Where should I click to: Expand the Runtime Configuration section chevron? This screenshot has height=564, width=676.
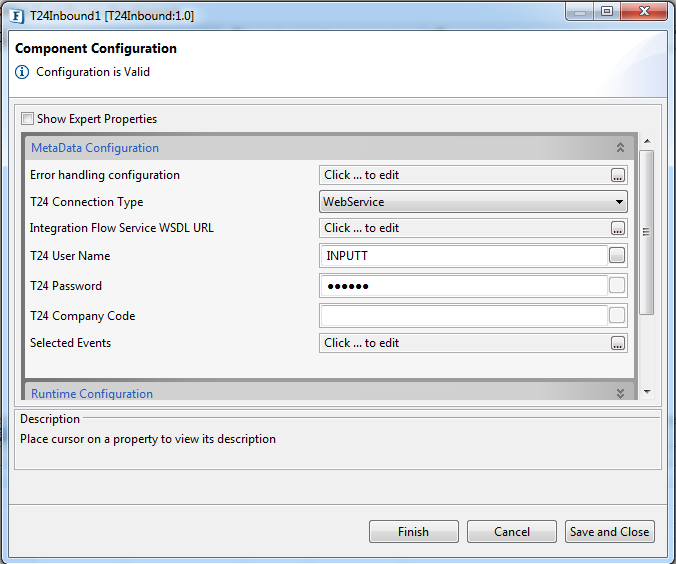[x=620, y=393]
